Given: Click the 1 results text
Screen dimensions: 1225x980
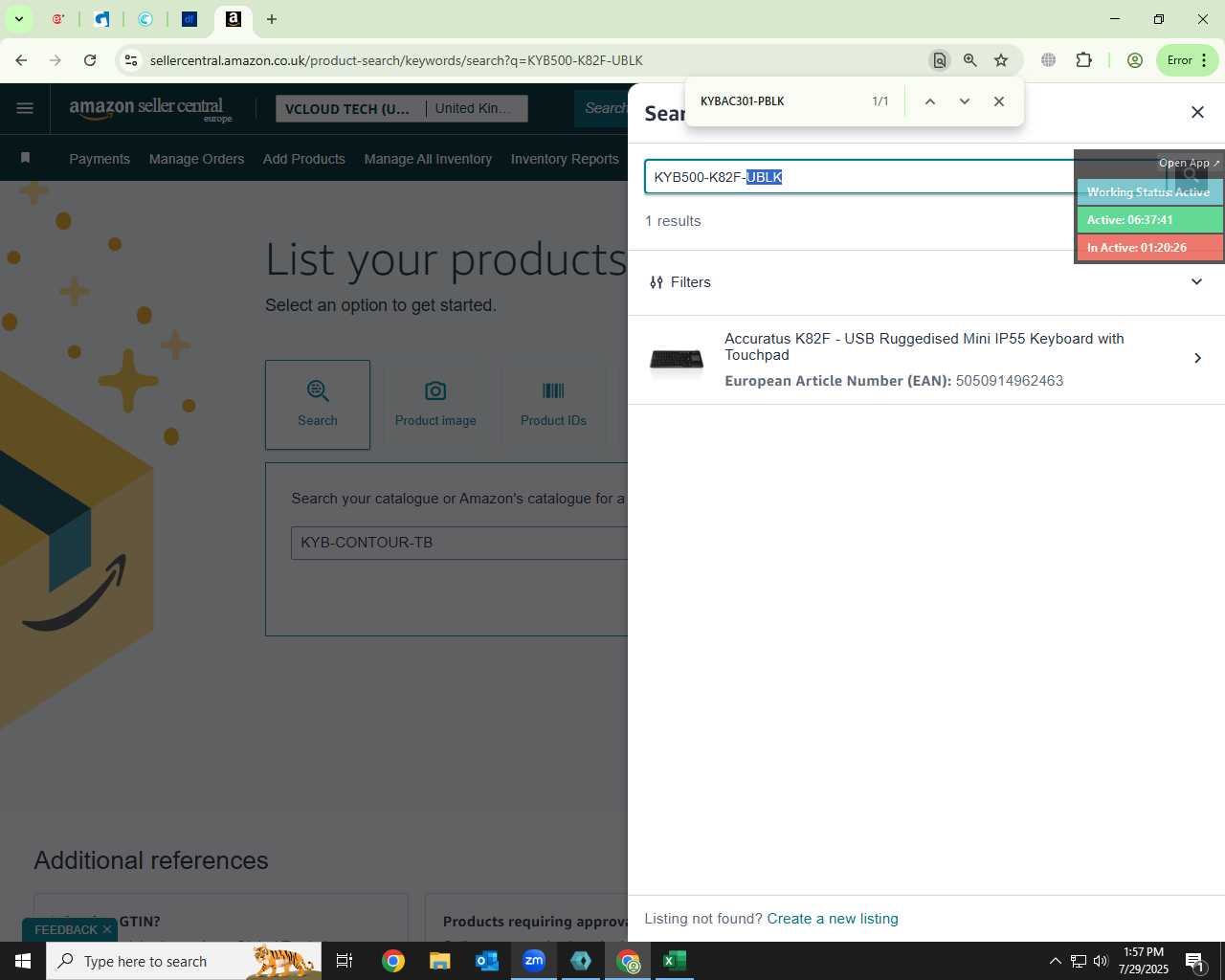Looking at the screenshot, I should tap(673, 221).
